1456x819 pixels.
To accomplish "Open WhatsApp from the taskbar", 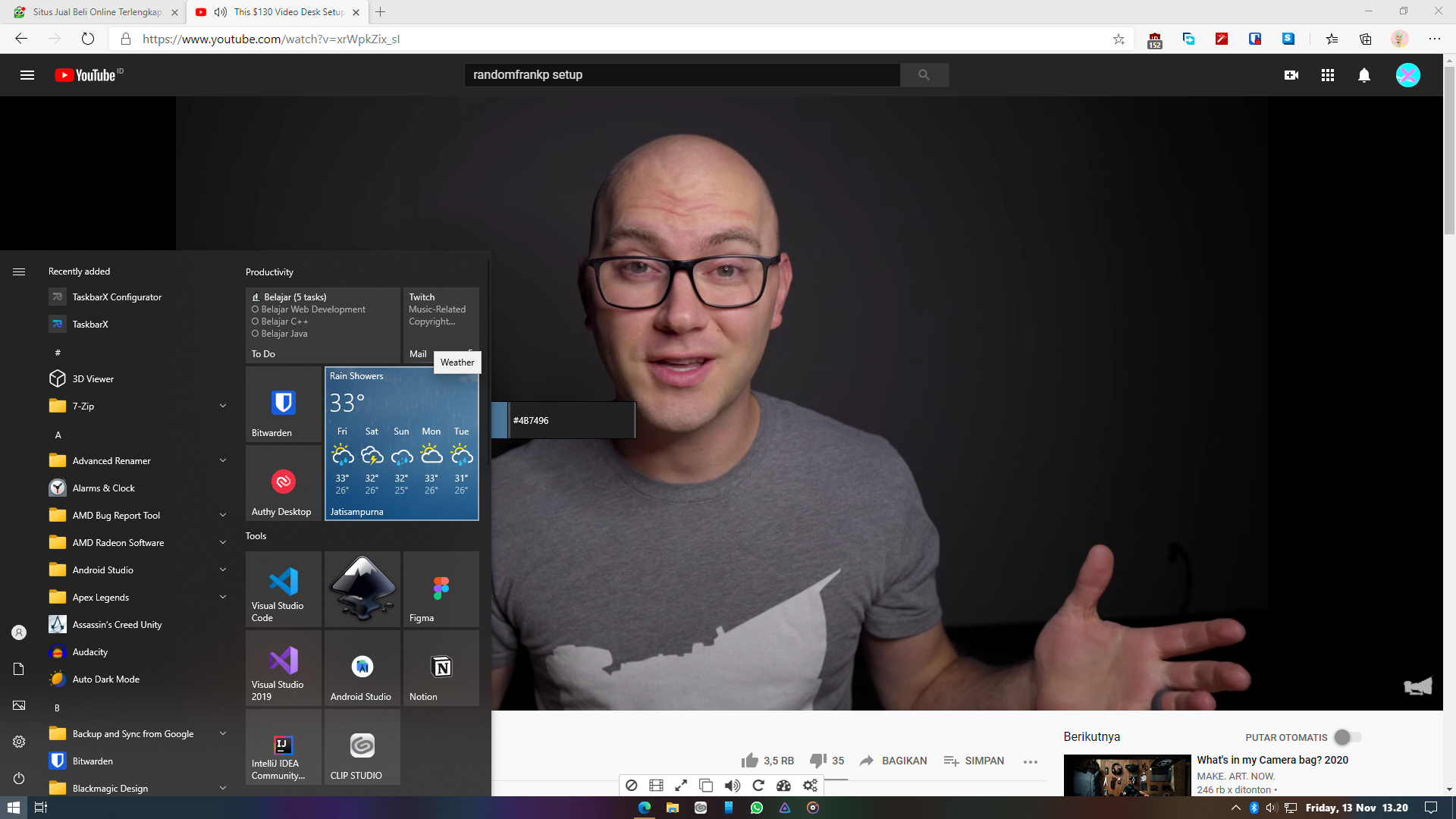I will click(x=757, y=808).
